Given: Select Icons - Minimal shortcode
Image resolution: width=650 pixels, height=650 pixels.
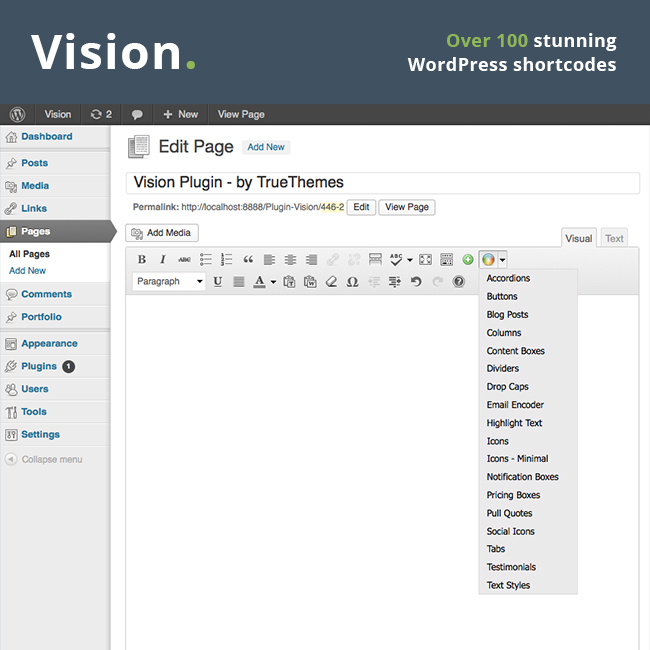Looking at the screenshot, I should tap(517, 458).
